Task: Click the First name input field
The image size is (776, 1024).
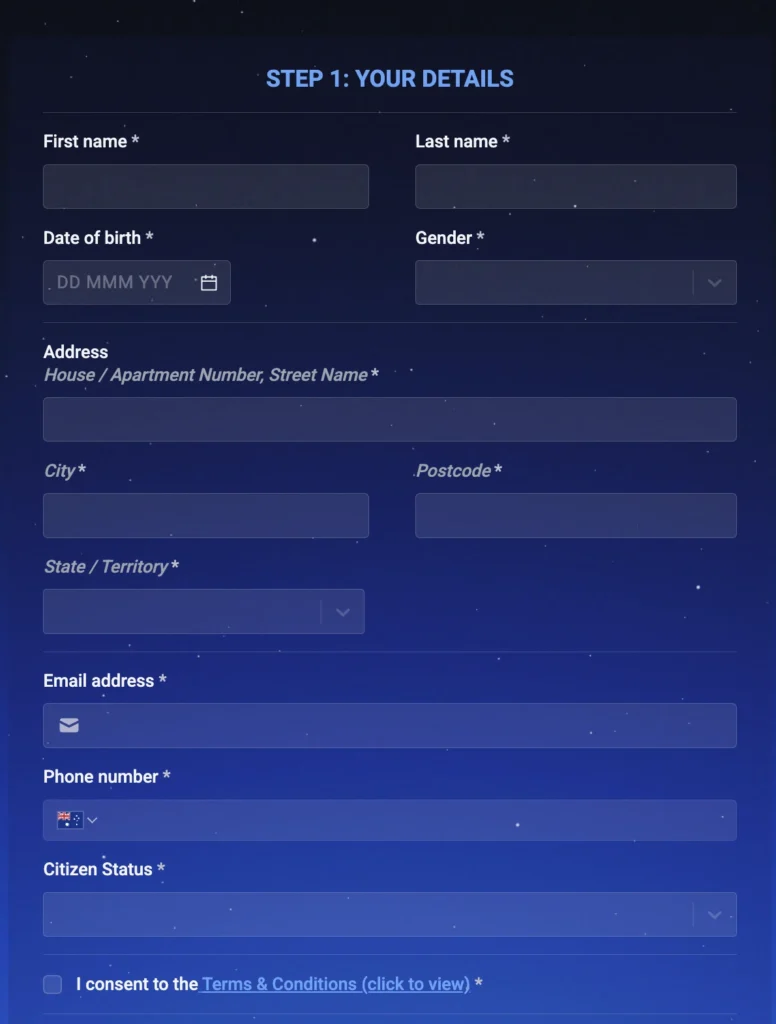Action: (206, 187)
